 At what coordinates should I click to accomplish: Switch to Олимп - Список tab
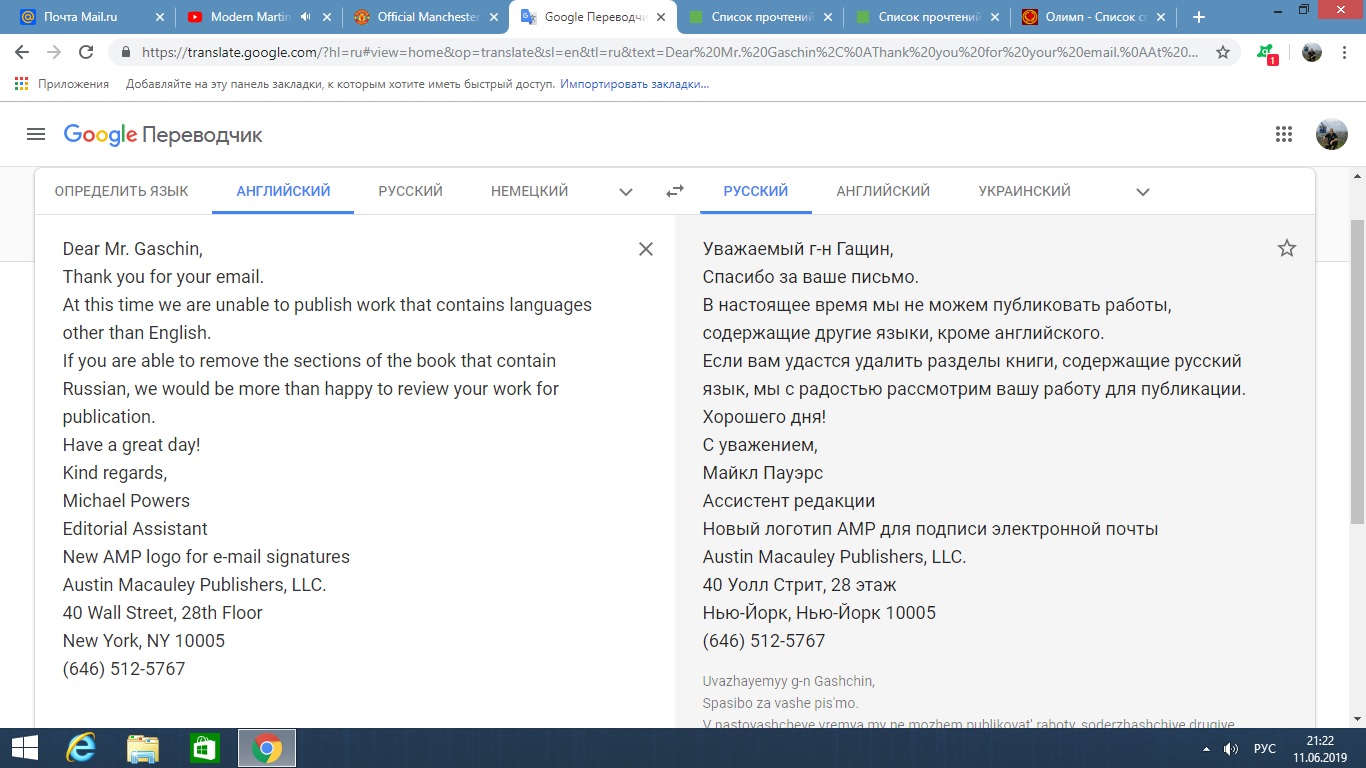click(1095, 17)
